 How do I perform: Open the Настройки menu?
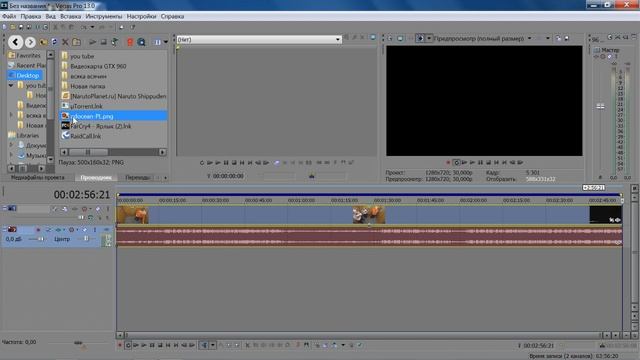click(x=141, y=16)
